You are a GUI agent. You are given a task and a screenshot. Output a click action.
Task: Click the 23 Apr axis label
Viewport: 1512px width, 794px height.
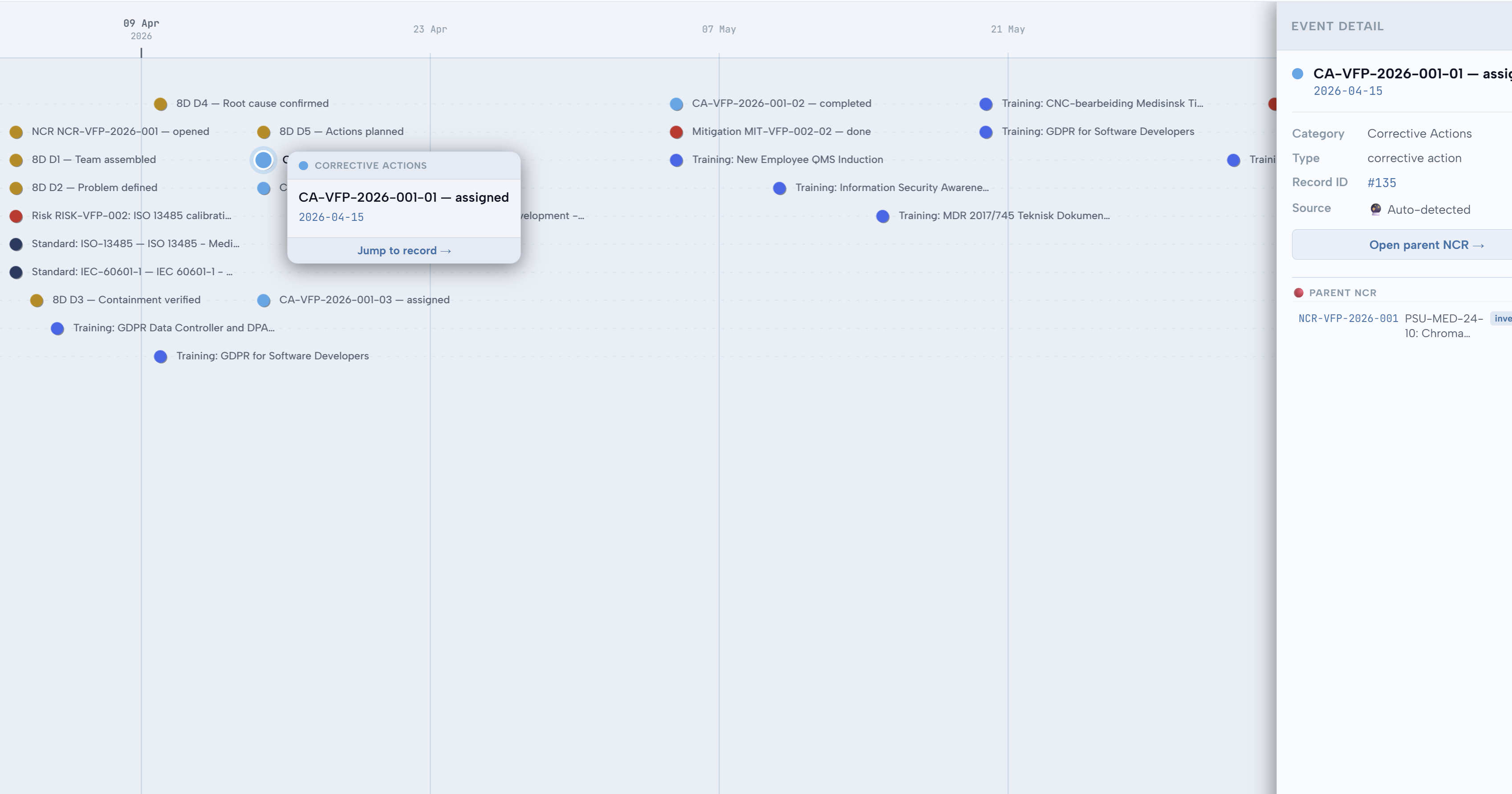(x=430, y=29)
